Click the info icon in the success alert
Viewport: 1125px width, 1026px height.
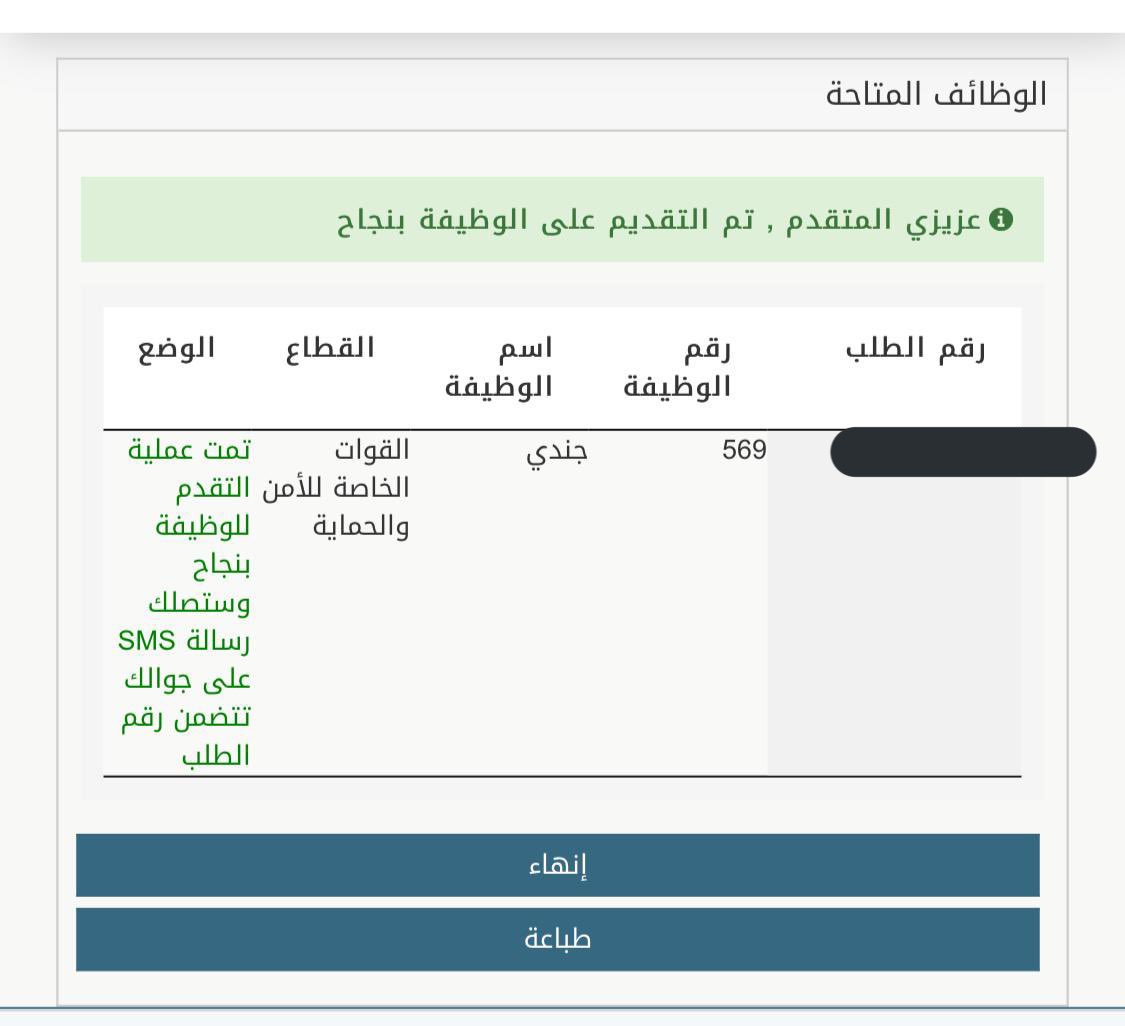1001,220
